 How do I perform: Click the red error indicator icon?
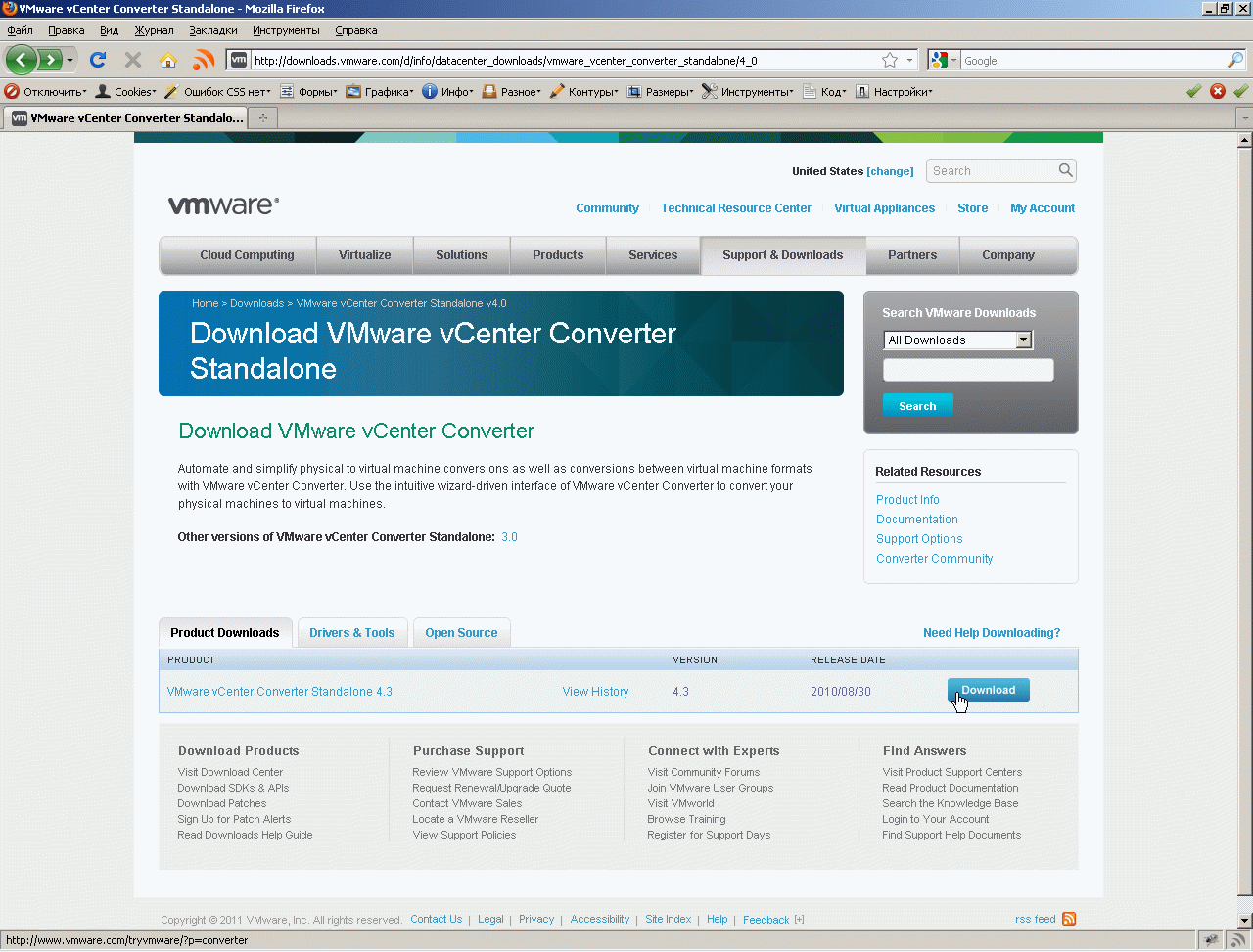pyautogui.click(x=1218, y=91)
